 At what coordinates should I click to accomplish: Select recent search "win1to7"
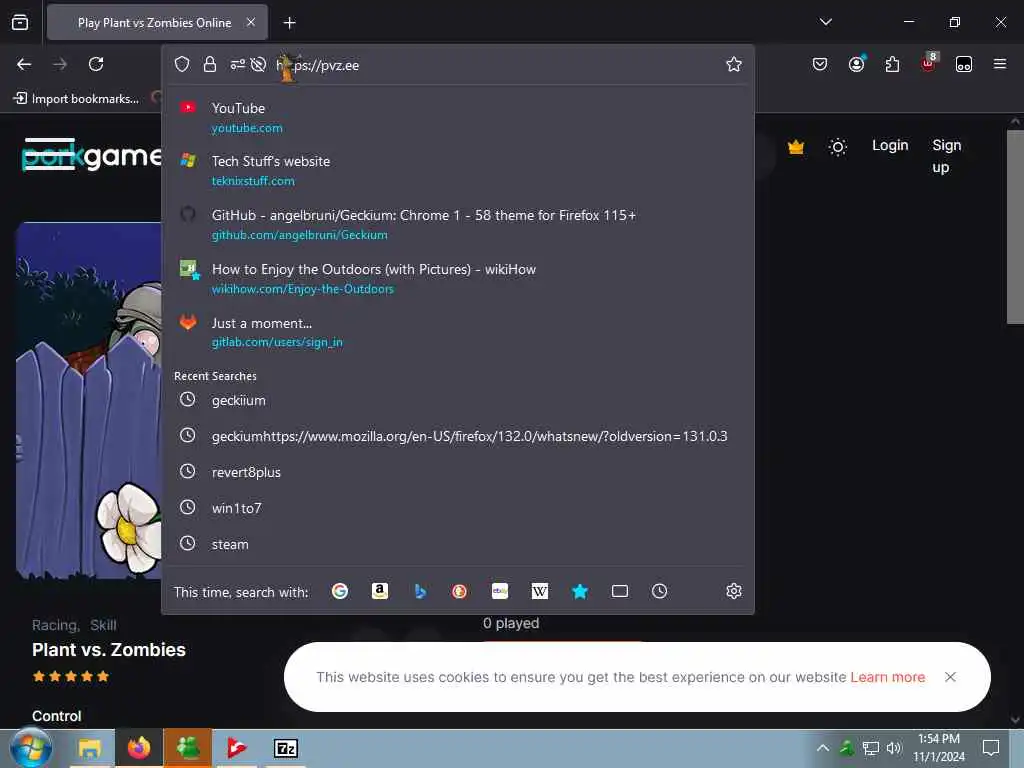(457, 508)
